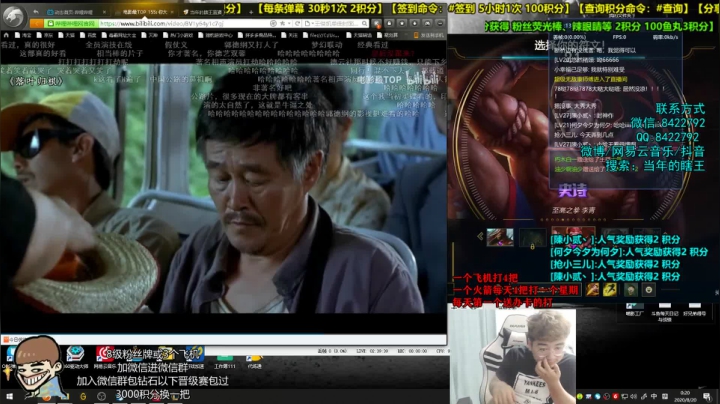Click the undo arrow next to browser logo
The width and height of the screenshot is (720, 404).
(x=36, y=11)
